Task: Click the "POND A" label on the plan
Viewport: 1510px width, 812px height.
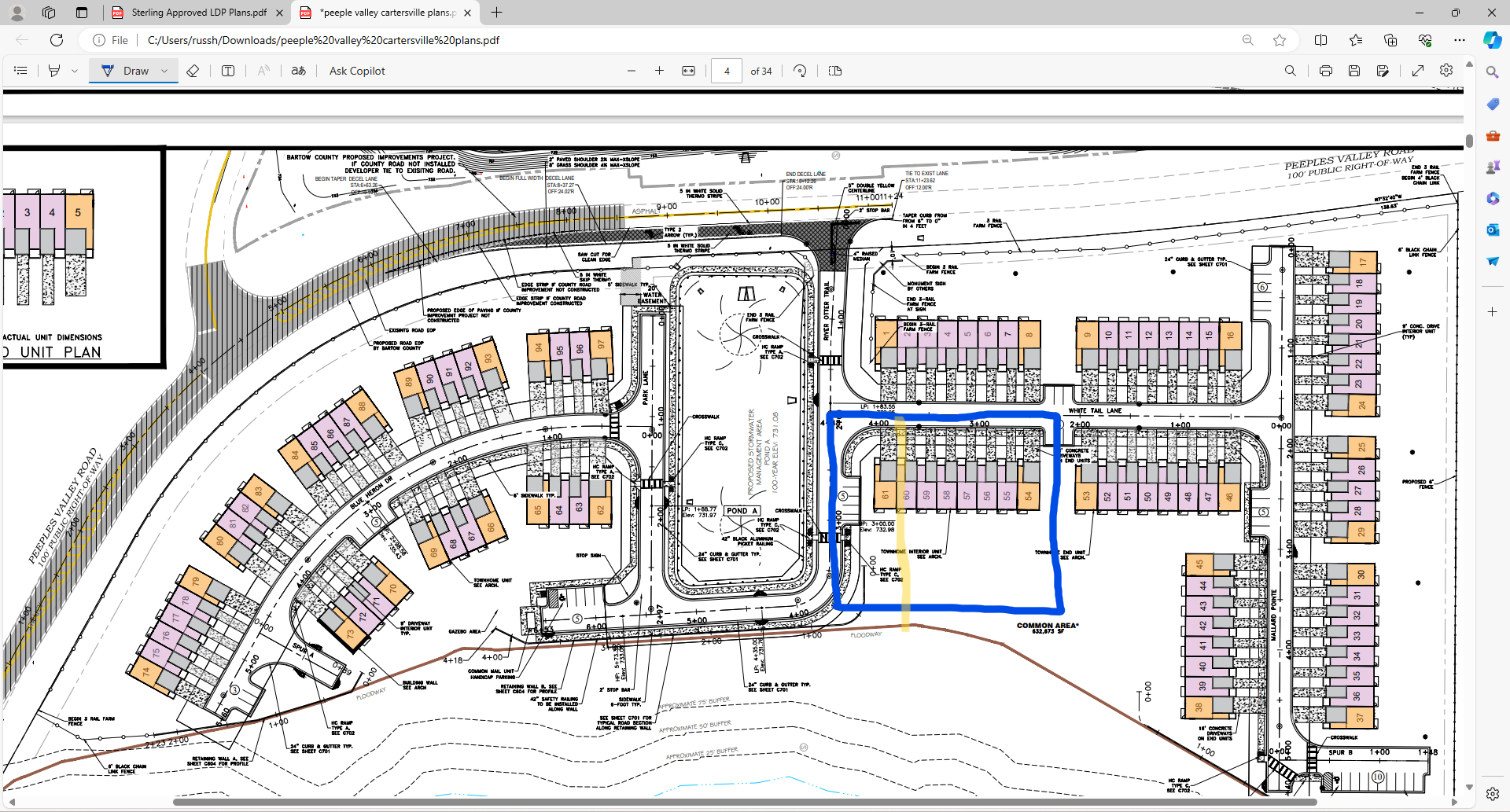Action: pos(742,511)
